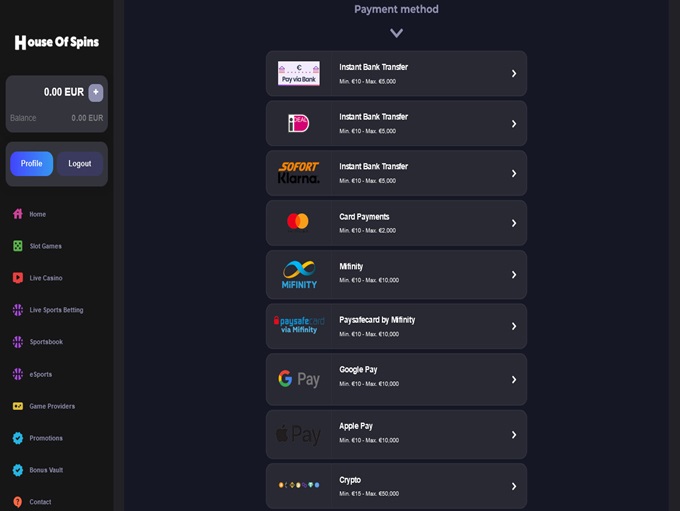Click the Google Pay logo

pos(298,379)
